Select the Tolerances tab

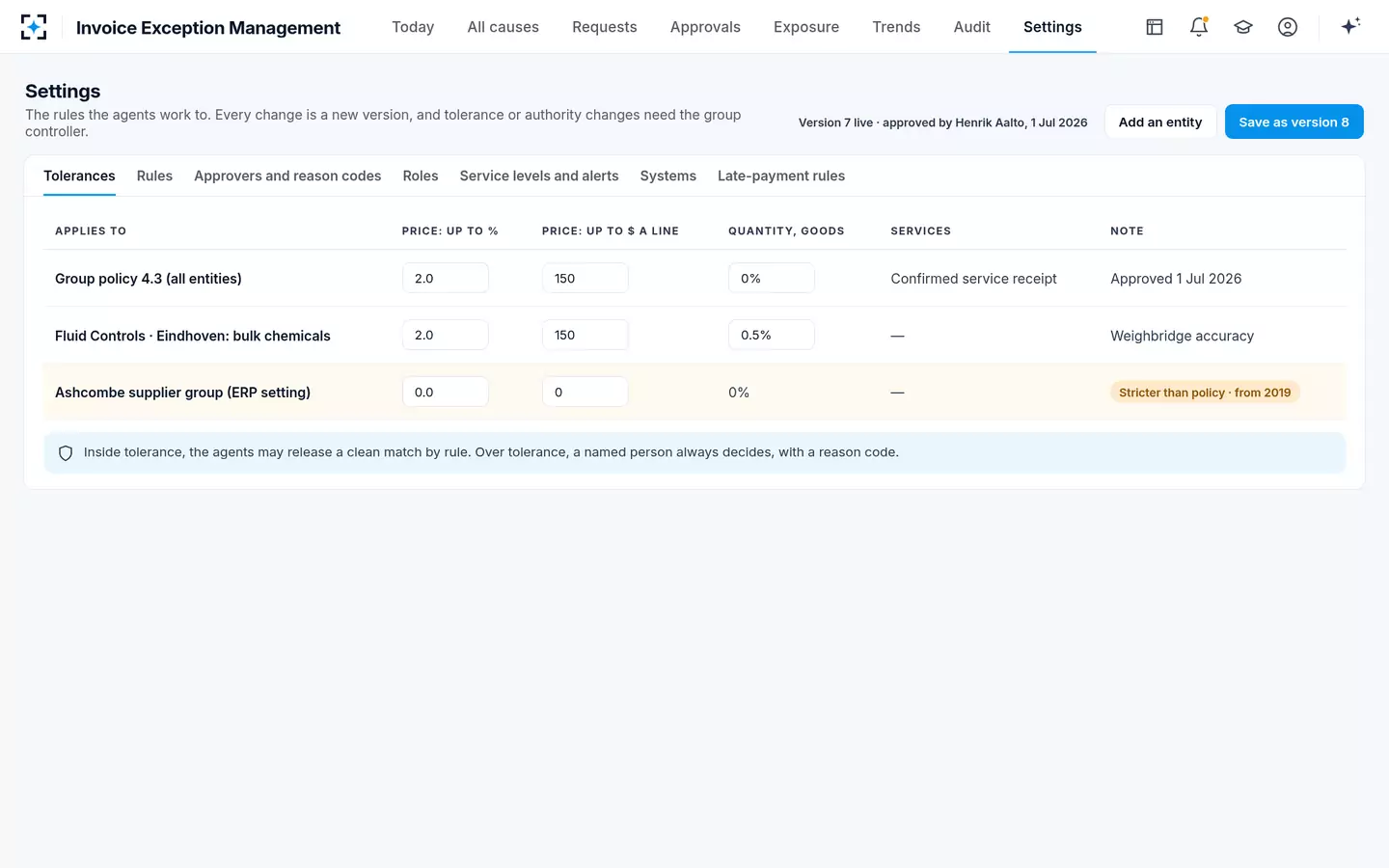click(79, 176)
